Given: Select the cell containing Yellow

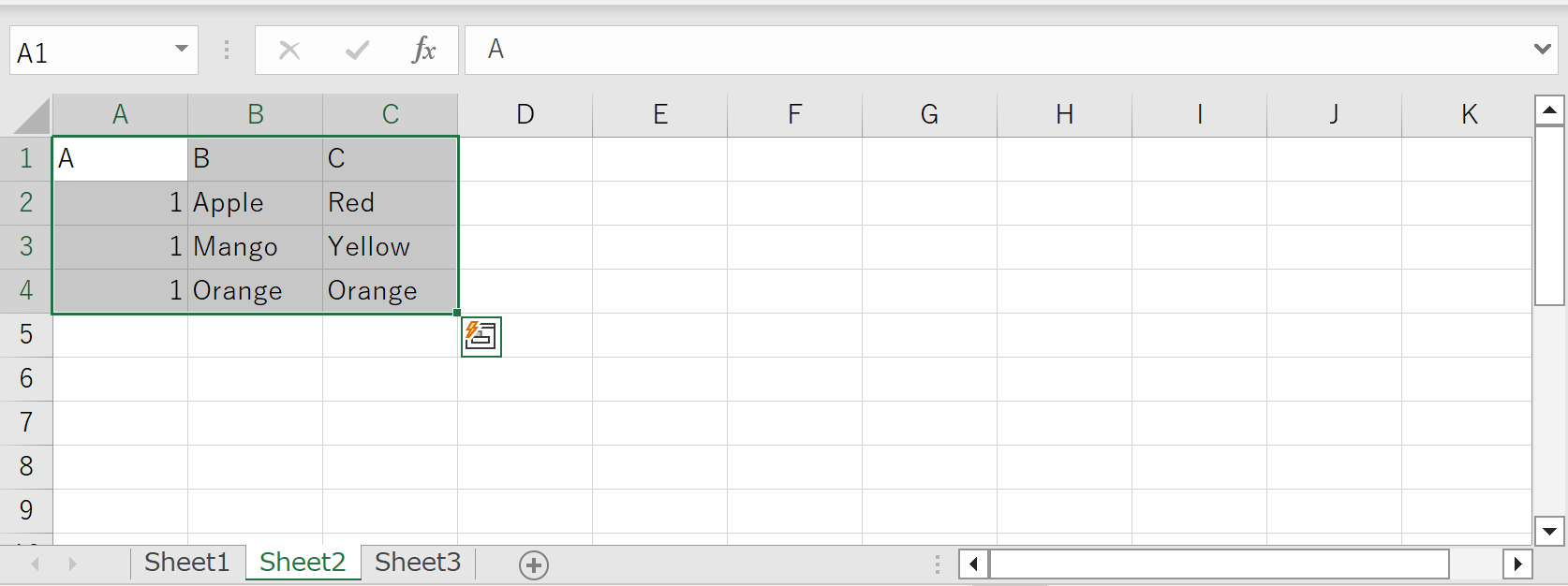Looking at the screenshot, I should pos(390,246).
